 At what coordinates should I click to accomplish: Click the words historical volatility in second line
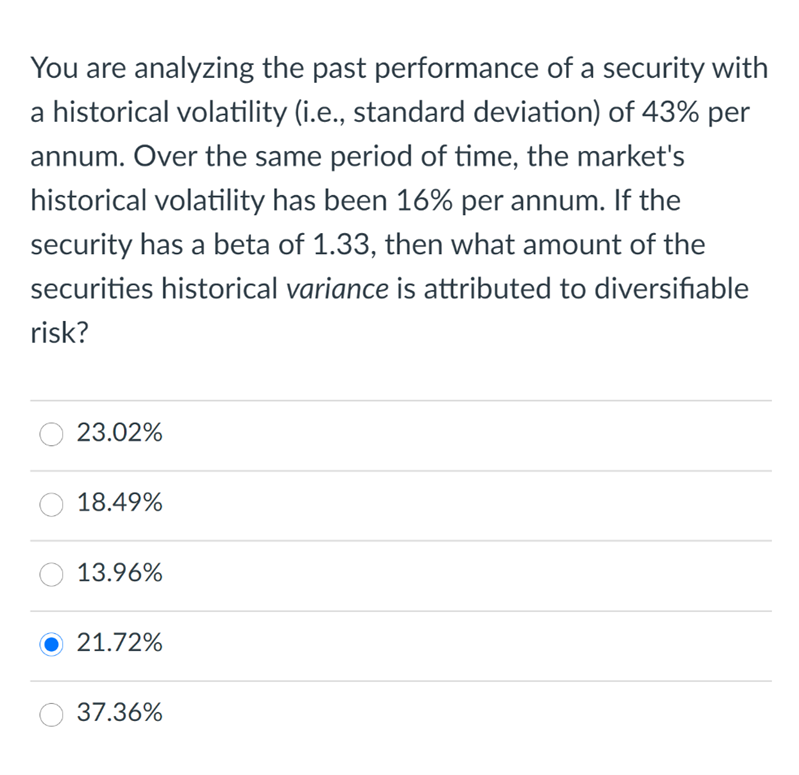click(170, 112)
